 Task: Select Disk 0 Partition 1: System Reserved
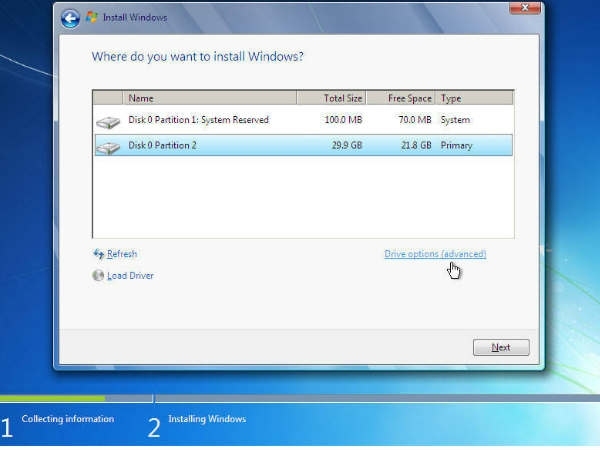303,120
